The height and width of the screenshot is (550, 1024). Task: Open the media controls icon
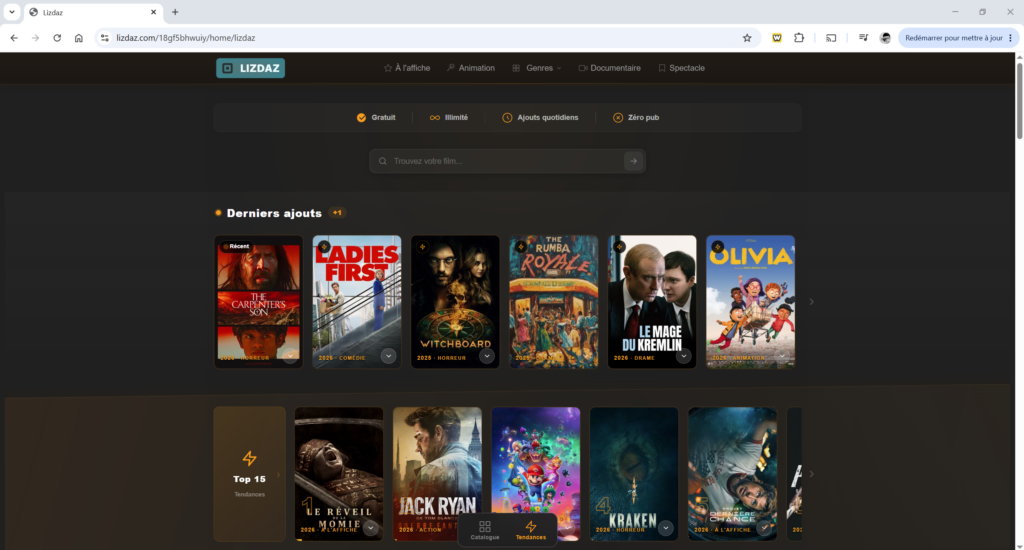pyautogui.click(x=863, y=38)
